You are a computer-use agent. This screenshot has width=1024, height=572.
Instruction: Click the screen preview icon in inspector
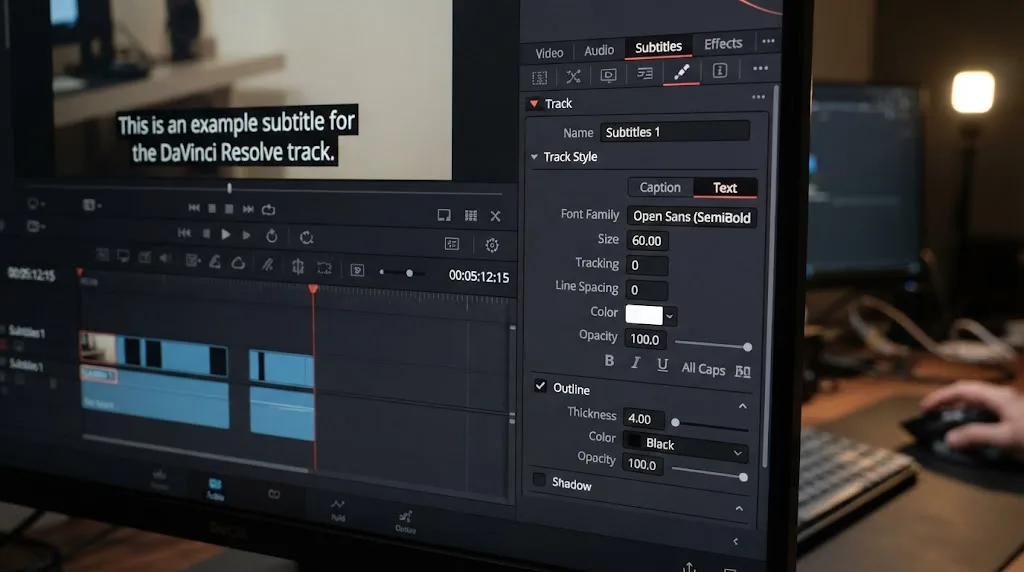point(608,75)
